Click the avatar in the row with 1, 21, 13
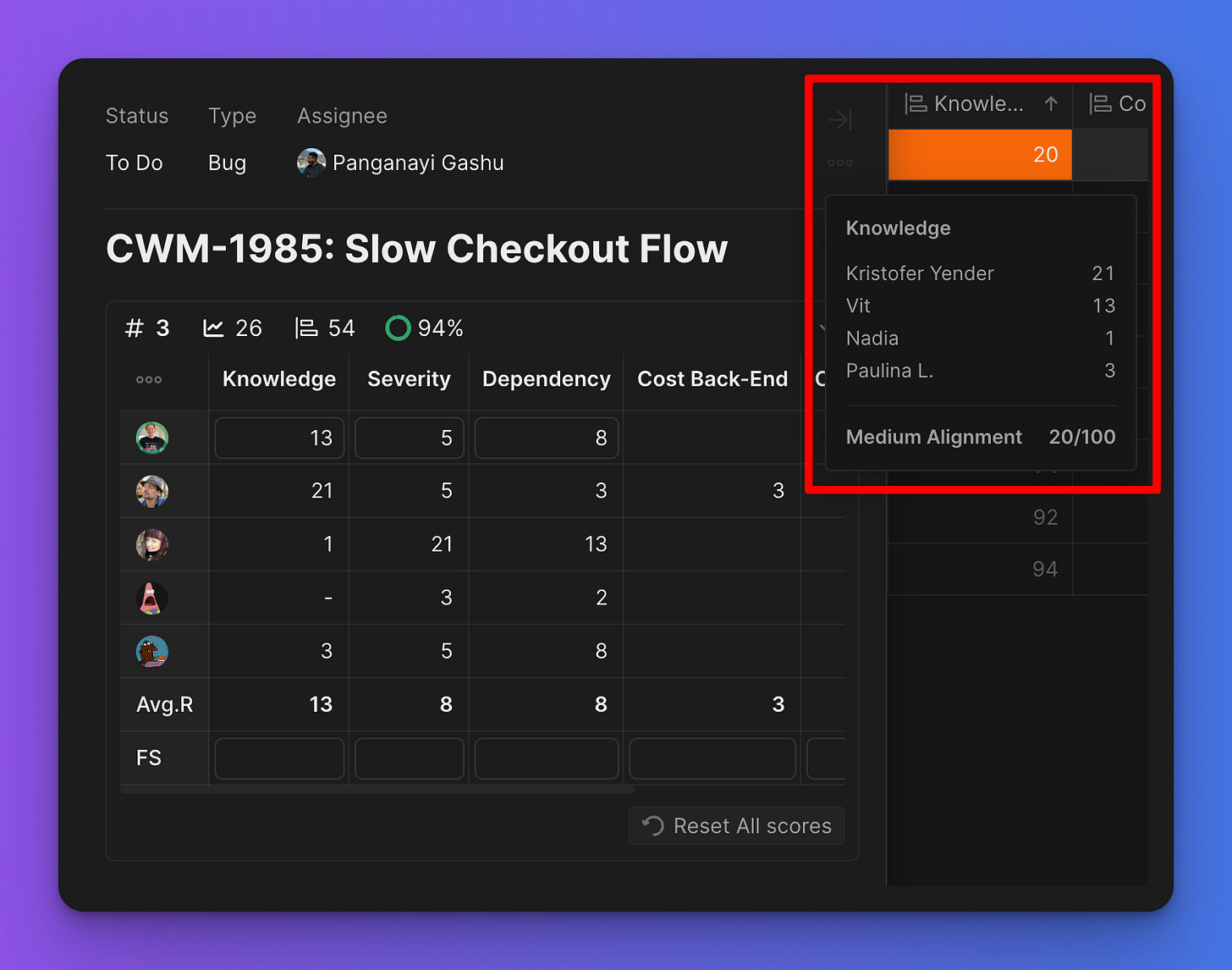This screenshot has width=1232, height=970. 152,544
